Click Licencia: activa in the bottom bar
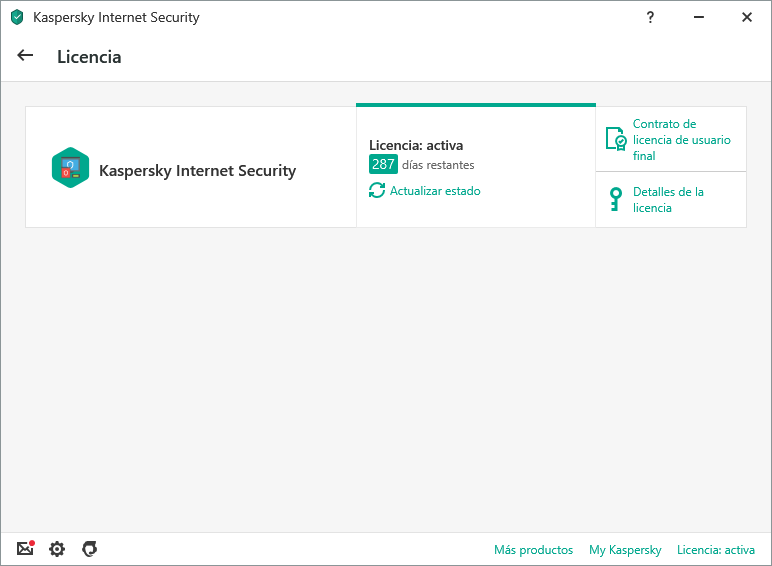772x566 pixels. point(715,550)
